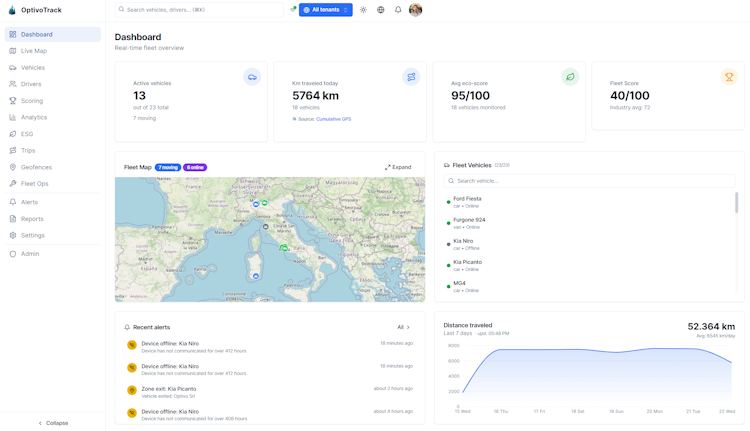Focus the Search vehicle field
The width and height of the screenshot is (750, 431).
tap(589, 181)
